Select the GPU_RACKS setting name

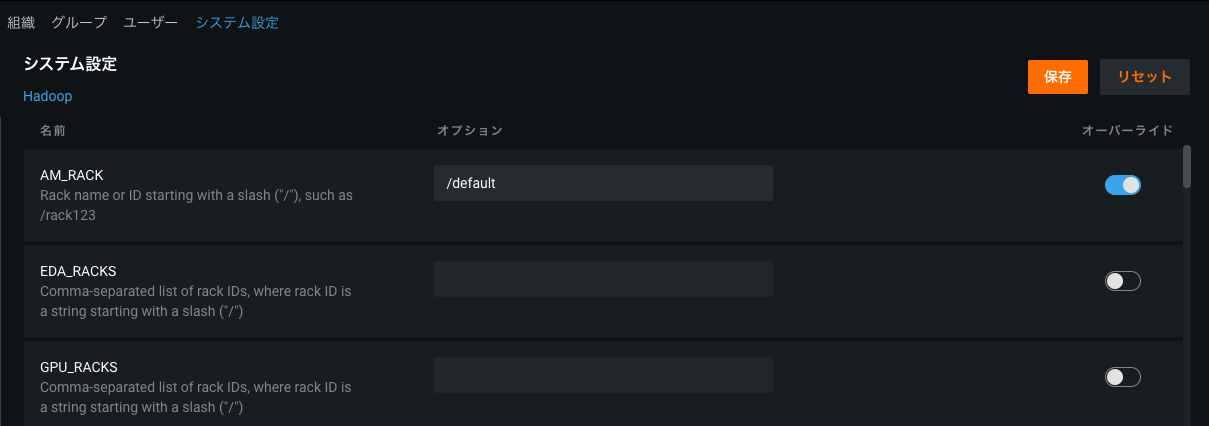pos(79,367)
